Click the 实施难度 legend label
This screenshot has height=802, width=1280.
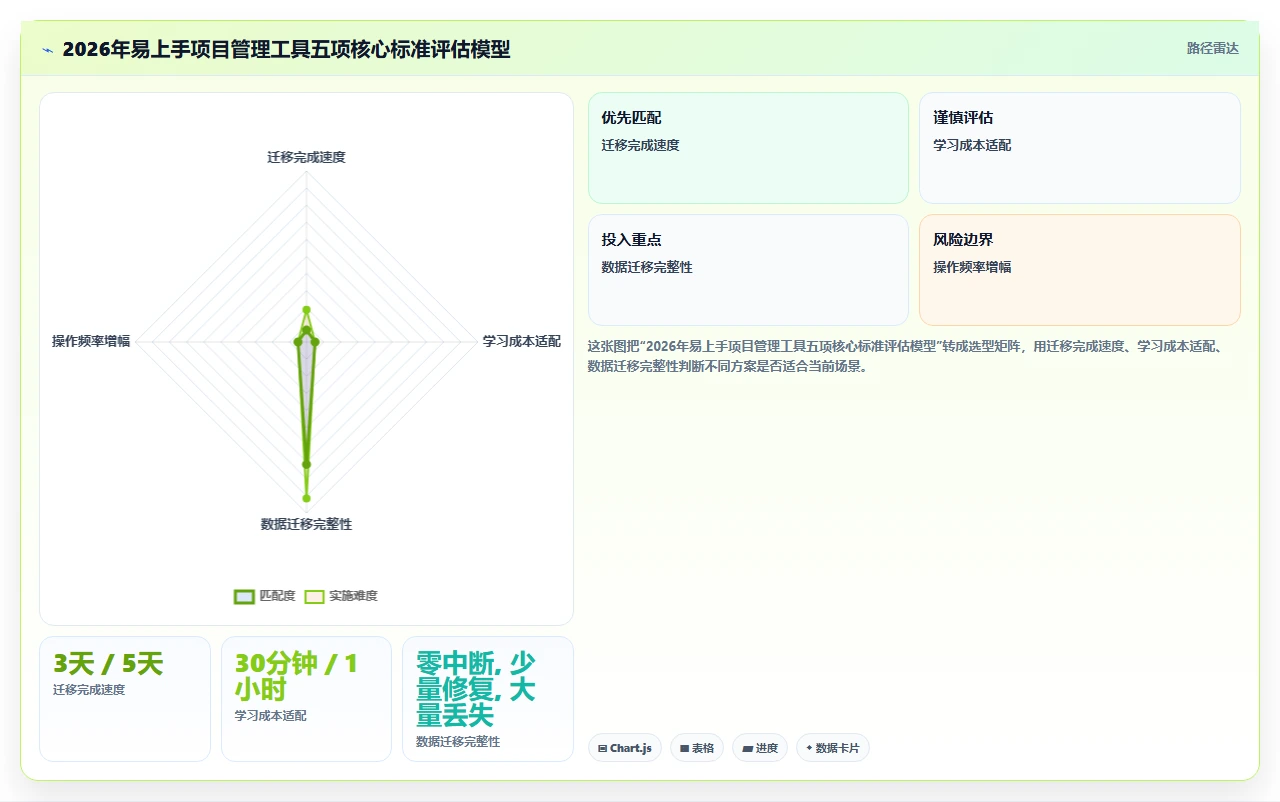[x=353, y=596]
